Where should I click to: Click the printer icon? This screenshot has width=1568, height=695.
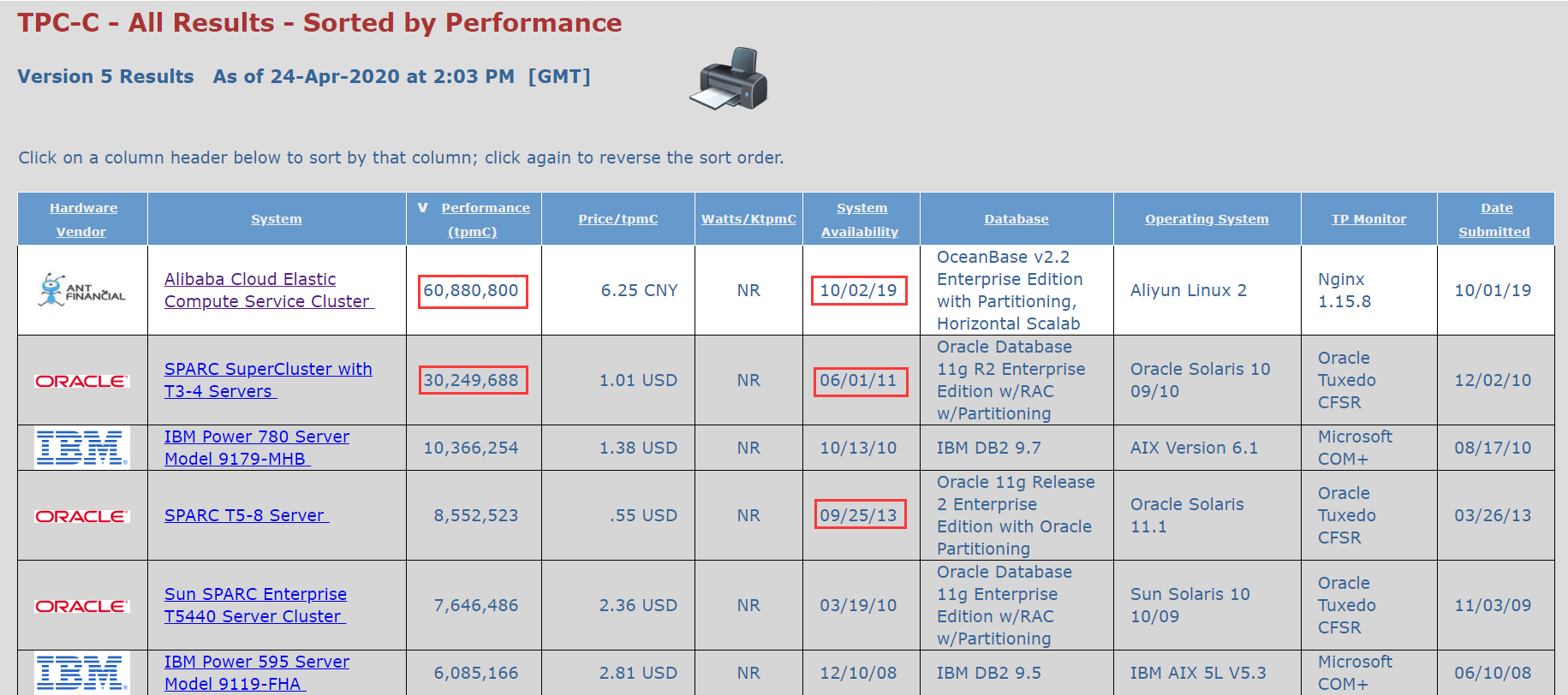(729, 78)
